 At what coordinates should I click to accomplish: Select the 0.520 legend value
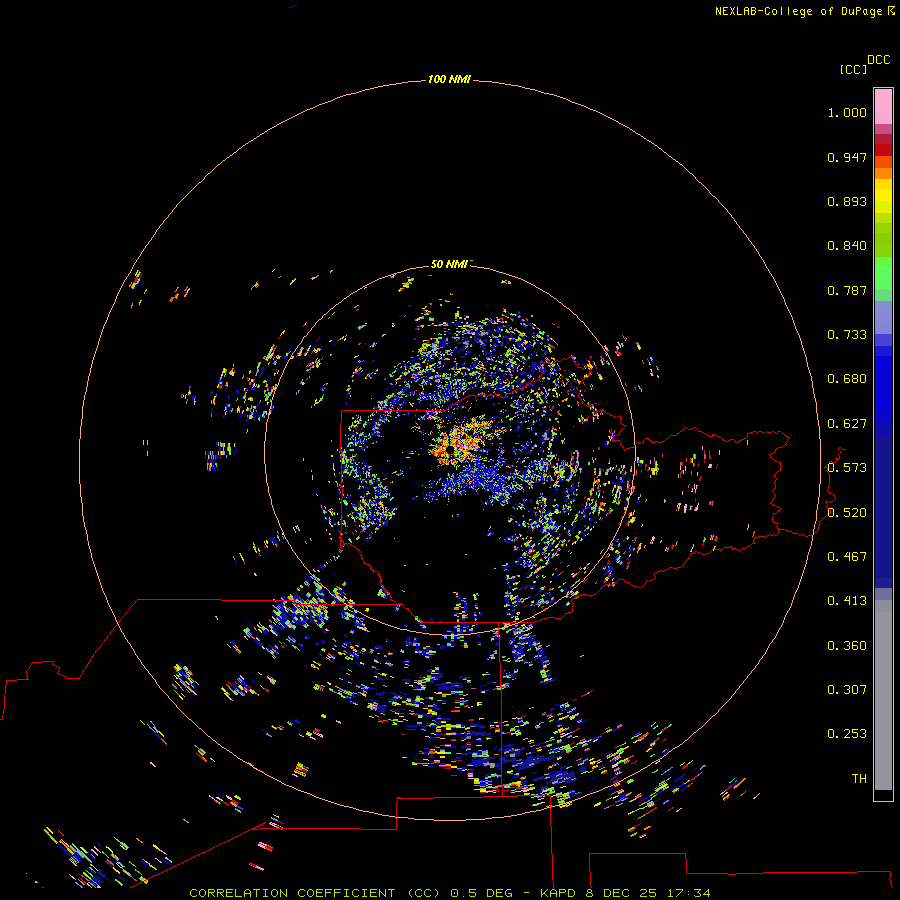tap(847, 513)
